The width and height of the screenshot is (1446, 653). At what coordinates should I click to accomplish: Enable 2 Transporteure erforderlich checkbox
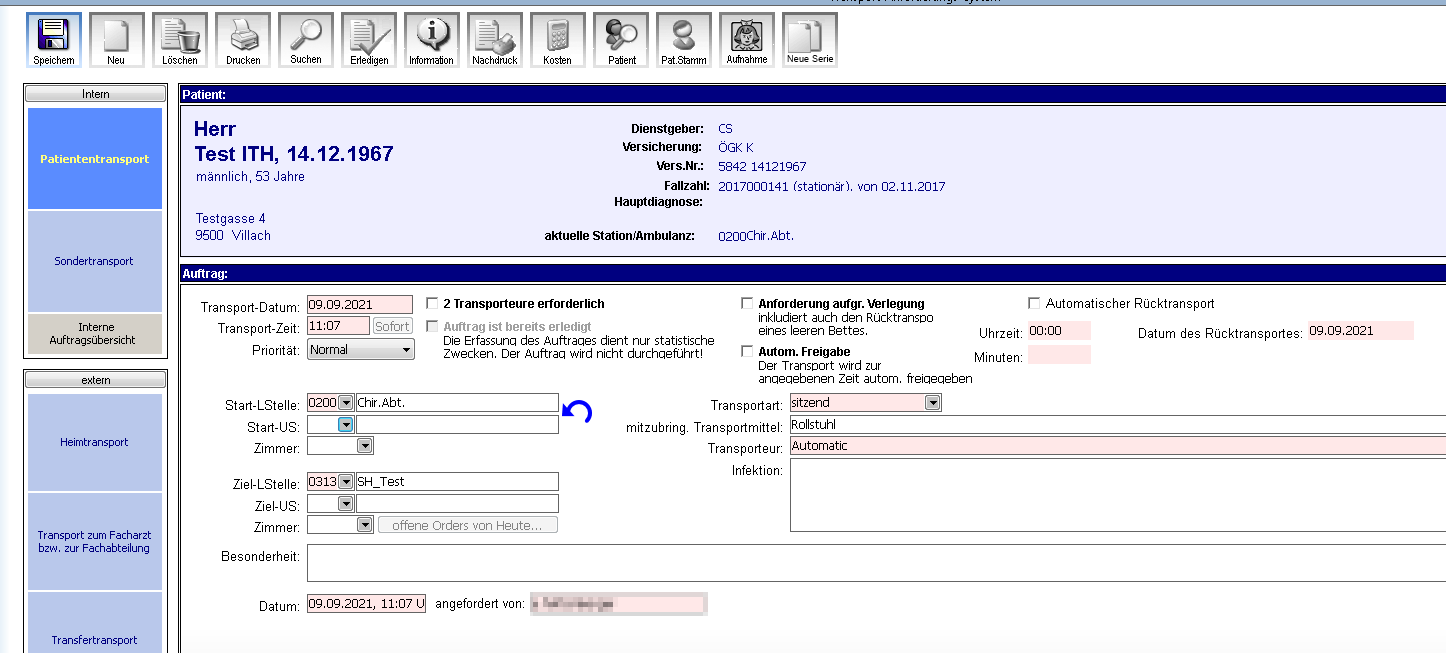click(433, 303)
